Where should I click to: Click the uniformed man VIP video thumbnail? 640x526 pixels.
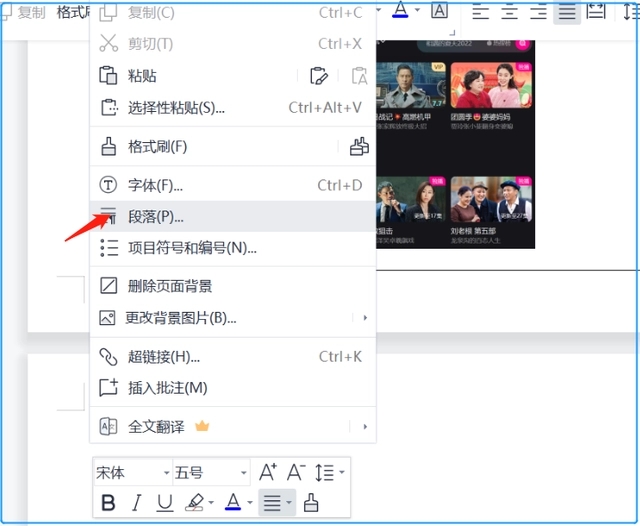tap(411, 85)
